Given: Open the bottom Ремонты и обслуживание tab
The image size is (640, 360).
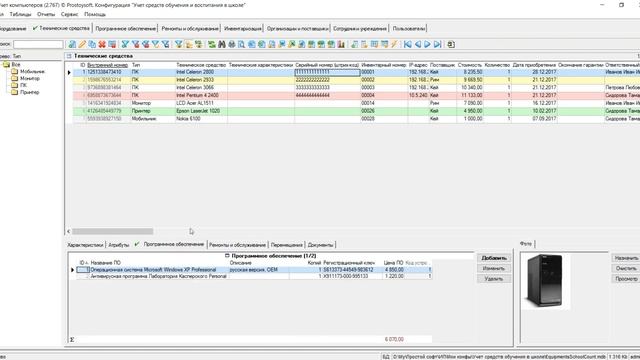Looking at the screenshot, I should coord(237,245).
